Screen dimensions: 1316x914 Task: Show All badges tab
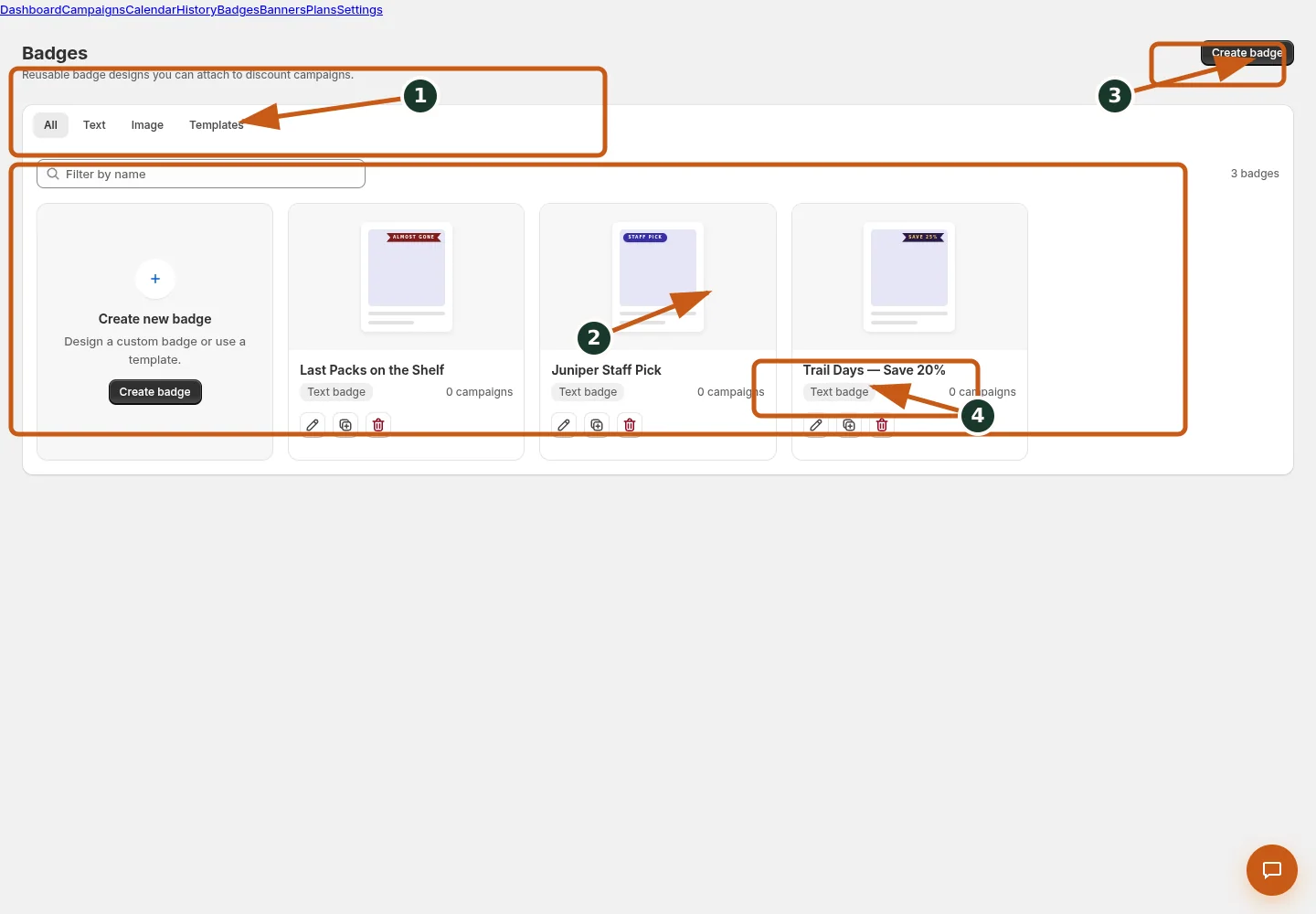coord(50,125)
